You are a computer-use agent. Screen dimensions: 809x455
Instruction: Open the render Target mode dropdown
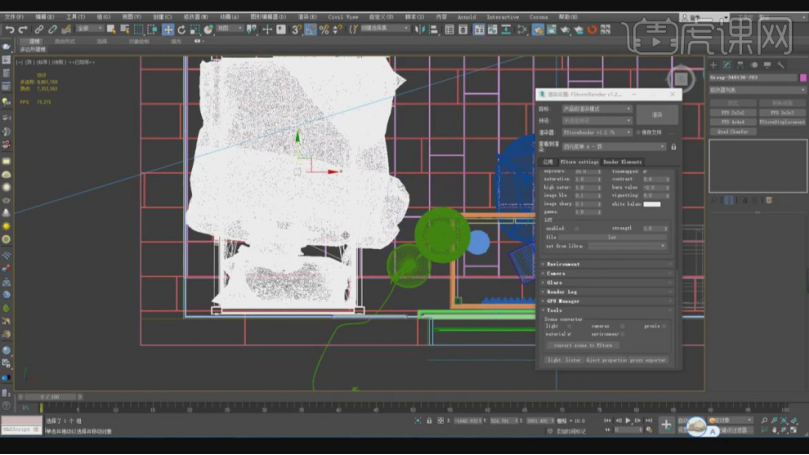click(x=596, y=109)
